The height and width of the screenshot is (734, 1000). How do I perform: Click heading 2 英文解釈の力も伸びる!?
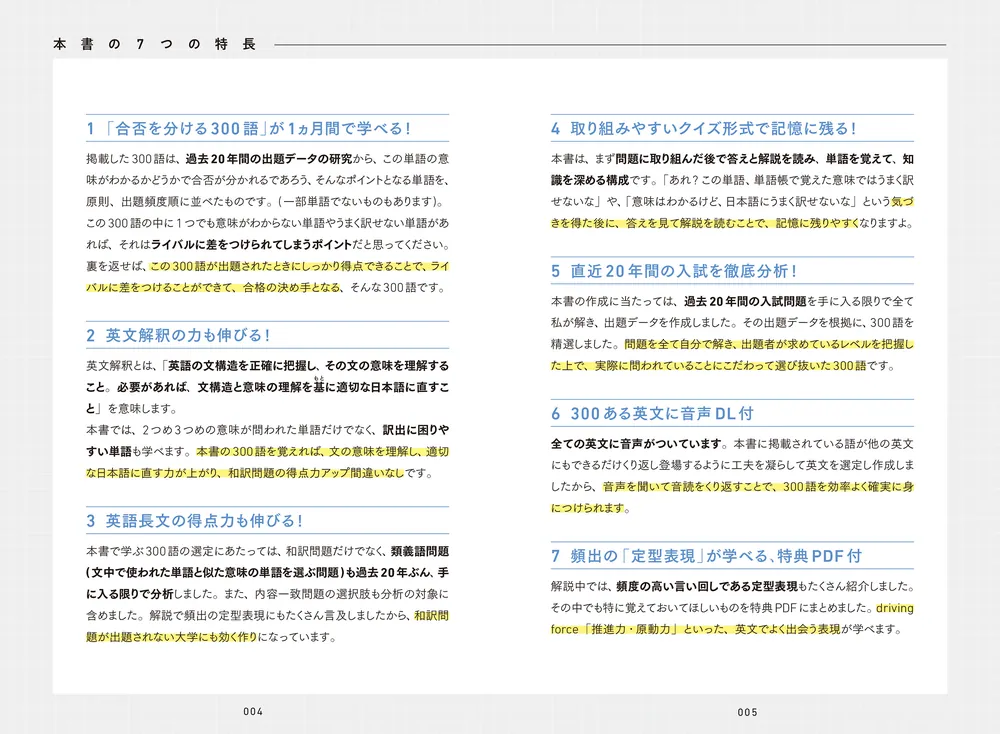pos(179,335)
